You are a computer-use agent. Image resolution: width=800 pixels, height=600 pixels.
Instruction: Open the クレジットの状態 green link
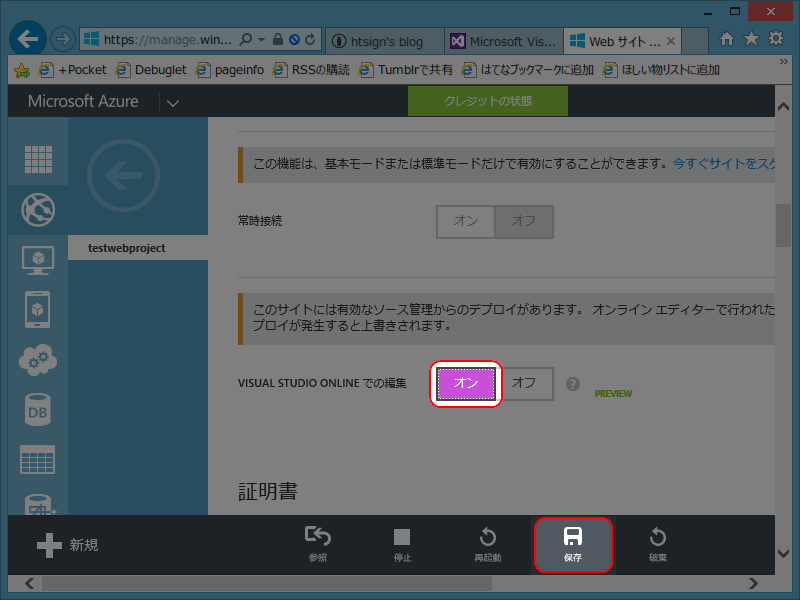point(487,101)
